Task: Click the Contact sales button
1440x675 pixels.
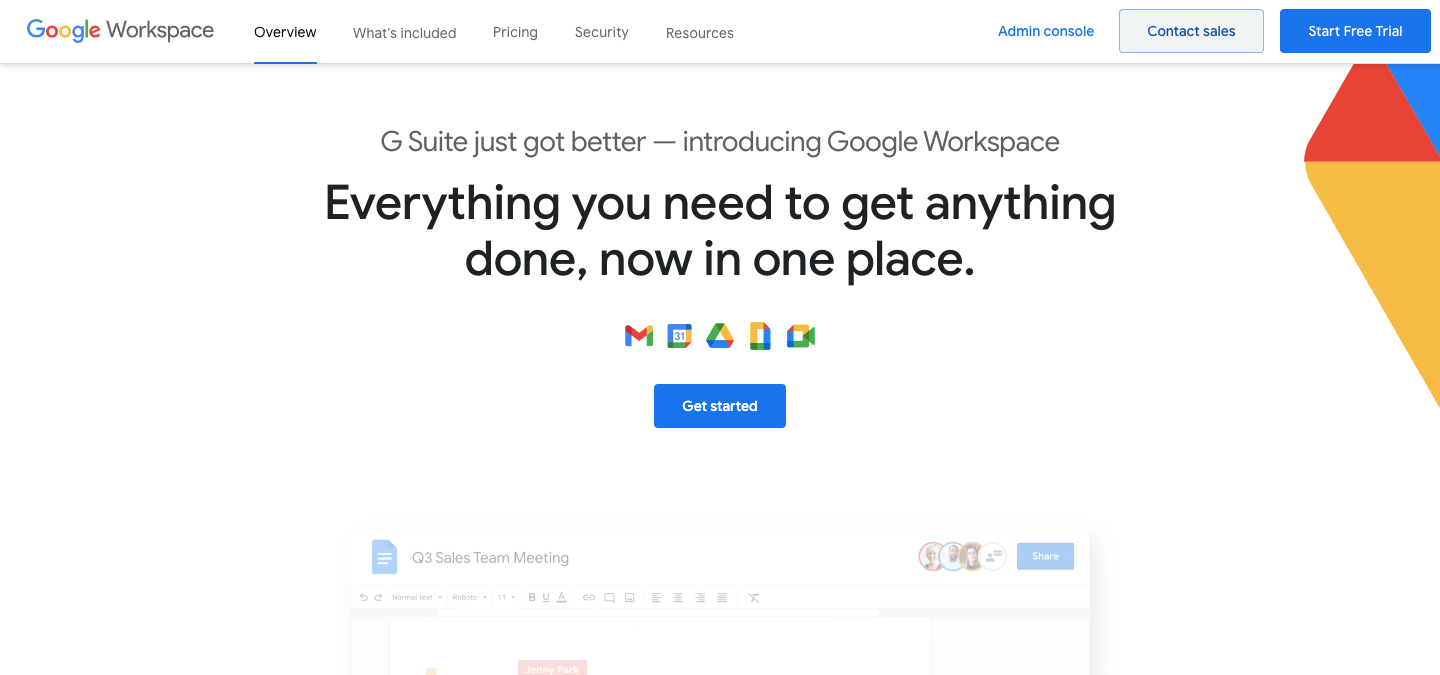Action: pos(1191,31)
